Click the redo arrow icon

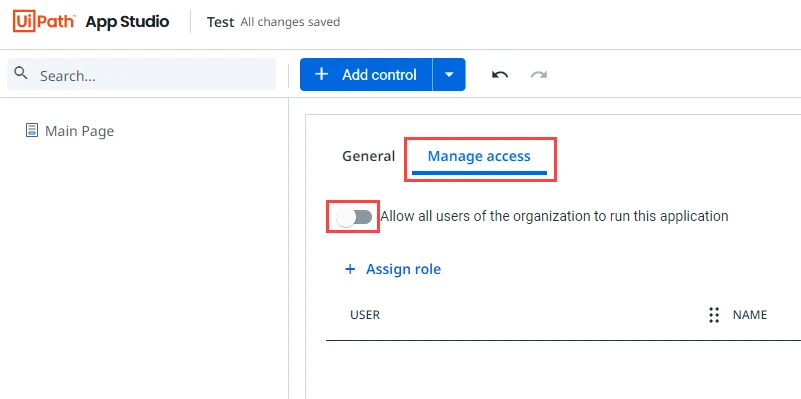pos(538,75)
